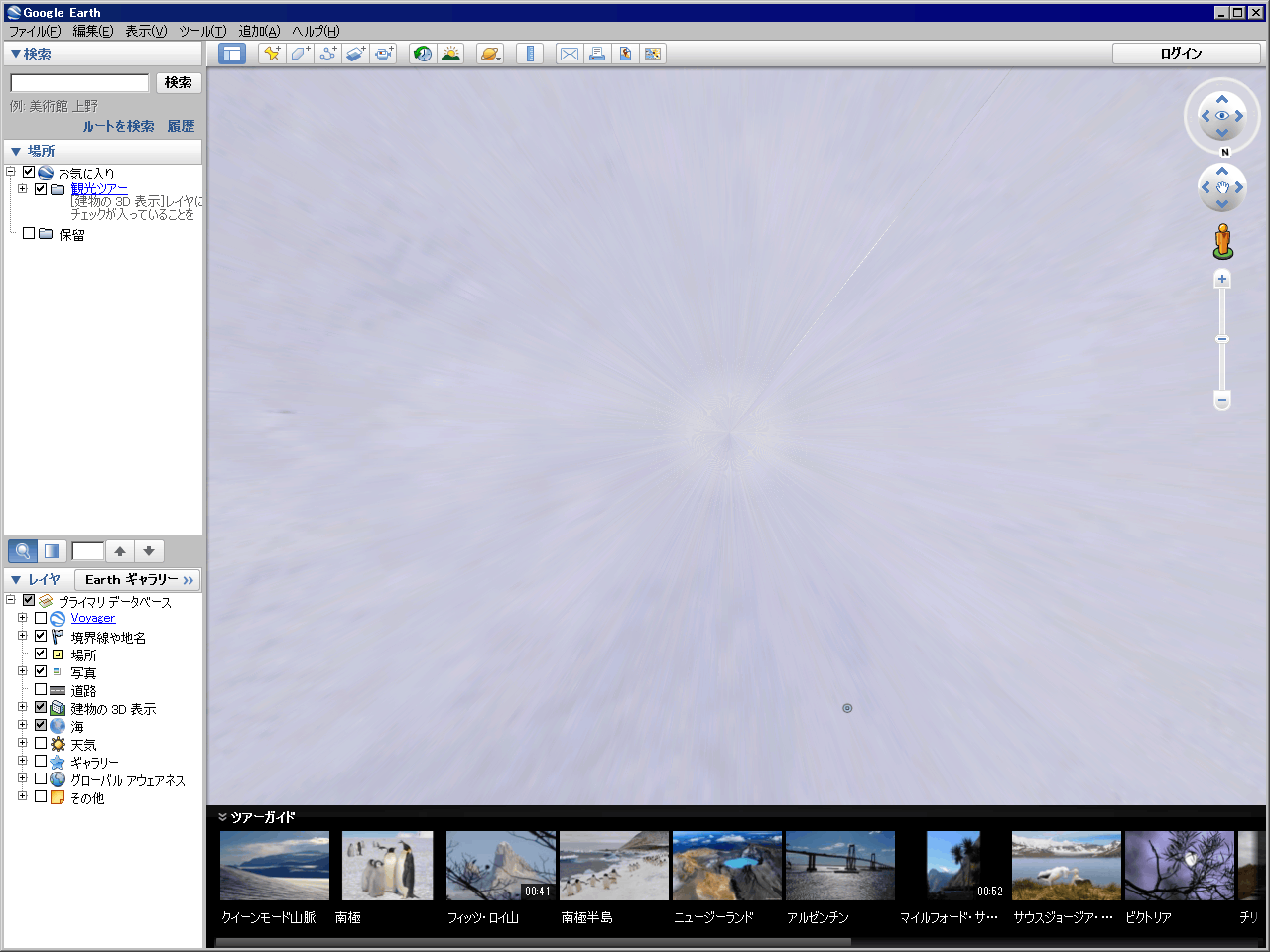The width and height of the screenshot is (1270, 952).
Task: Record a tour with the camera icon
Action: [383, 54]
